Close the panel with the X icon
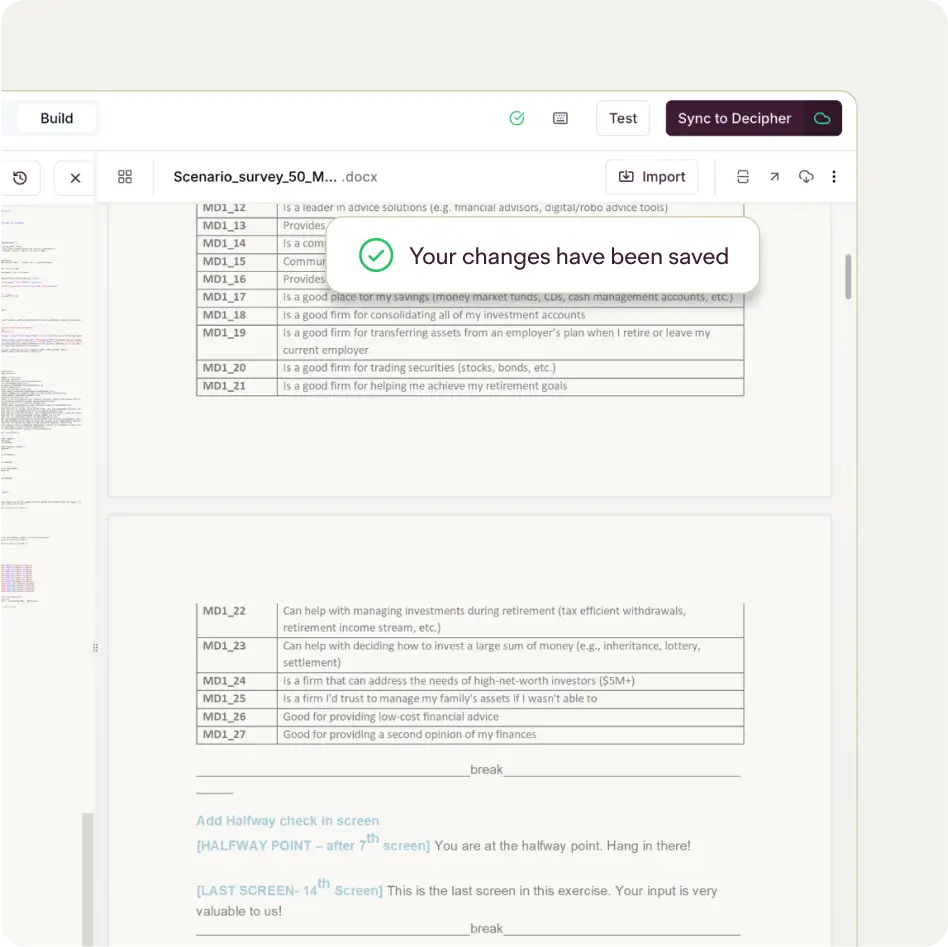This screenshot has width=948, height=947. 75,178
